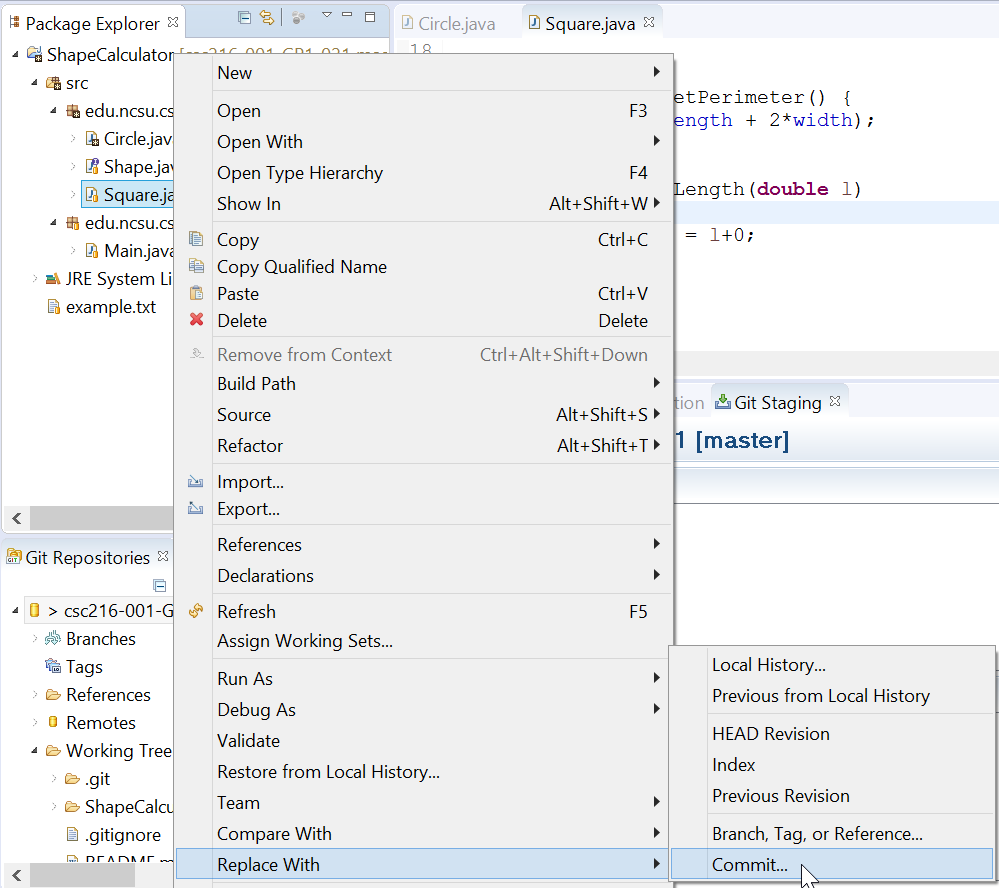Click the Import icon in the context menu
This screenshot has width=999, height=888.
[196, 481]
